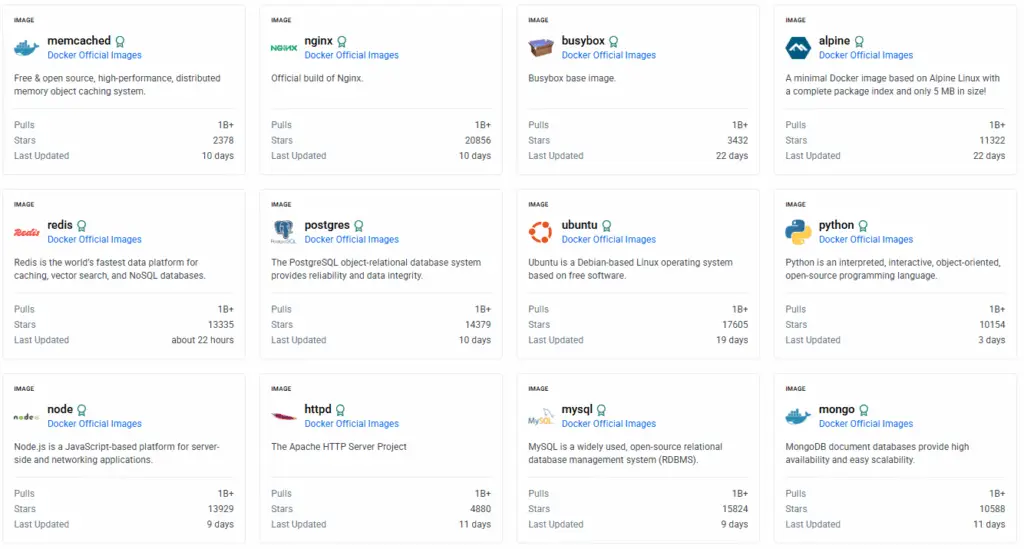Click the official badge next to nginx
Screen dimensions: 1024x549
[x=342, y=41]
